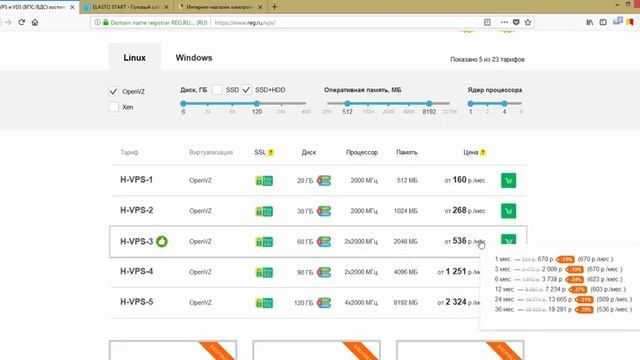Add H-VPS-2 plan to cart
This screenshot has width=640, height=360.
coord(508,211)
